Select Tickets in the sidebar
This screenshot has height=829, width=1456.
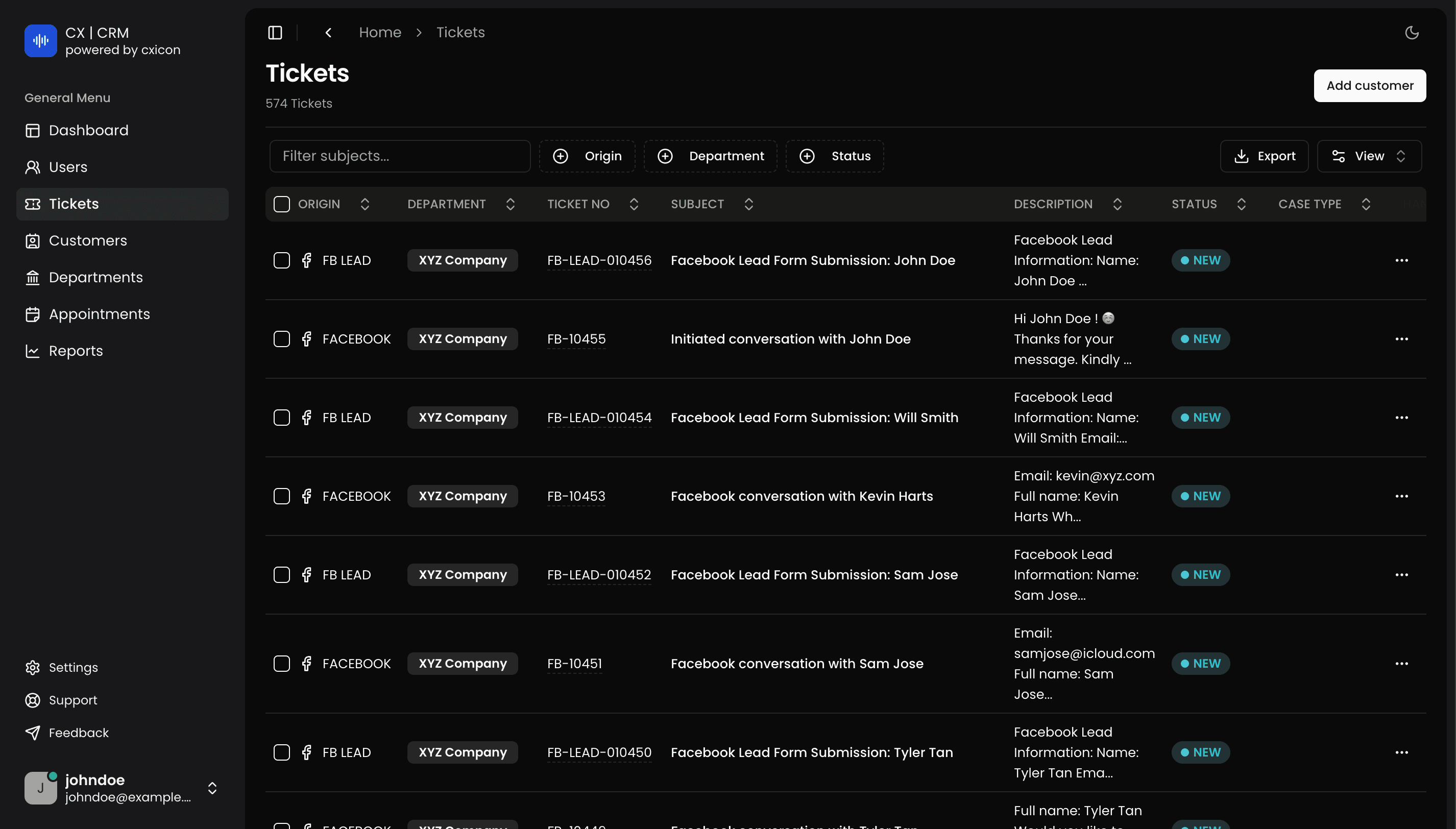pyautogui.click(x=122, y=204)
